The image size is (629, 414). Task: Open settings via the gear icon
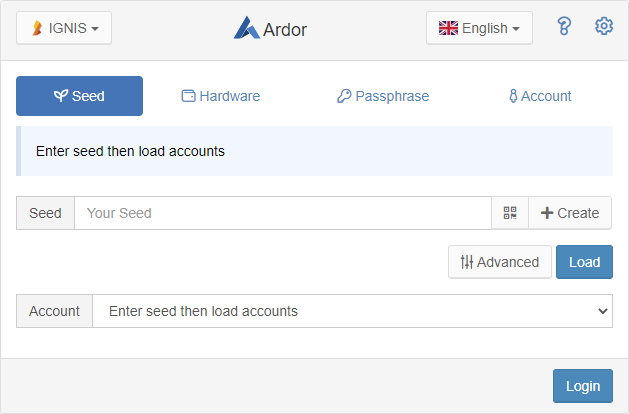coord(604,26)
